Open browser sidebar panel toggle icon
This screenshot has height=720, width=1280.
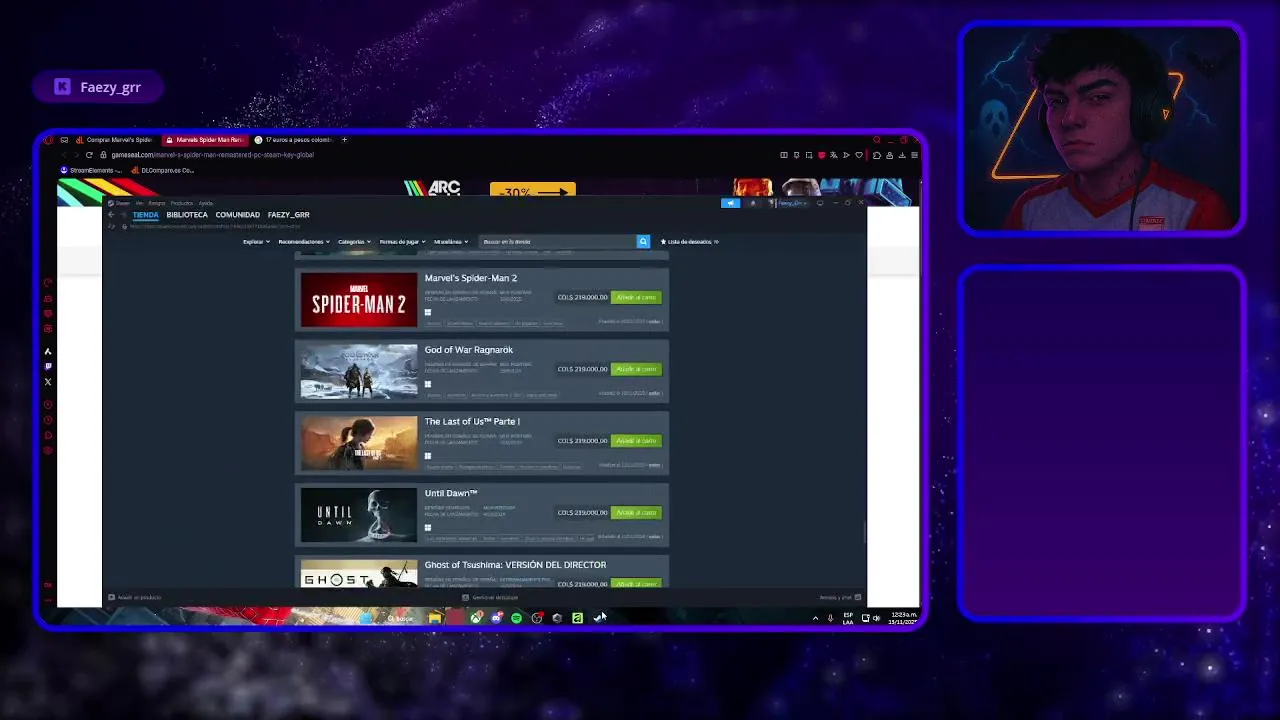(784, 155)
